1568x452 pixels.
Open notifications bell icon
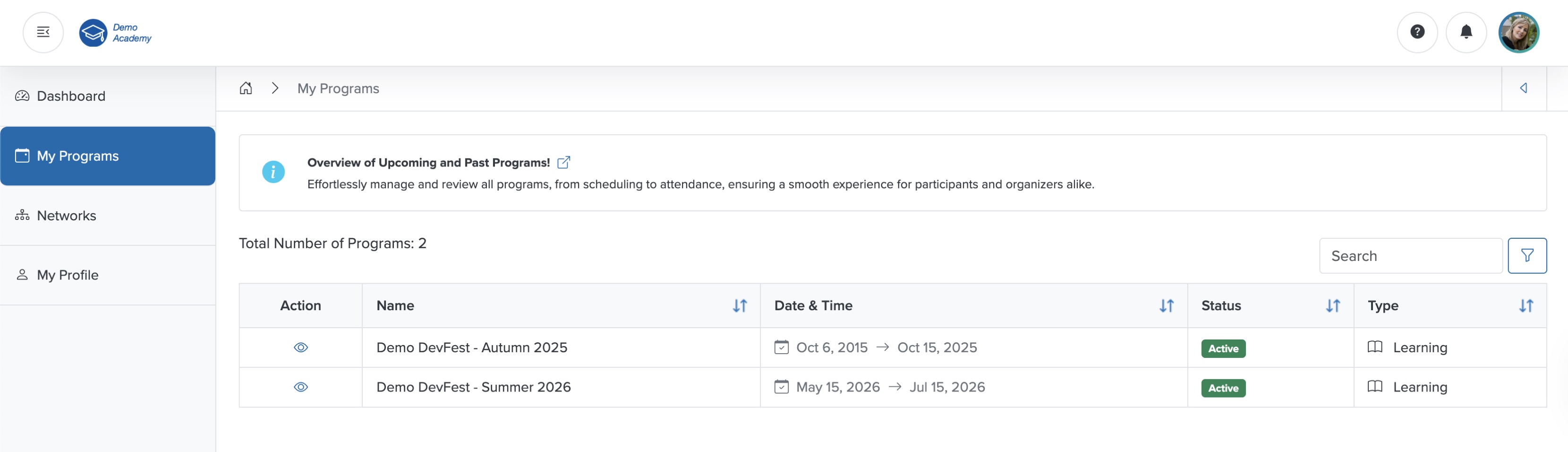[1466, 32]
